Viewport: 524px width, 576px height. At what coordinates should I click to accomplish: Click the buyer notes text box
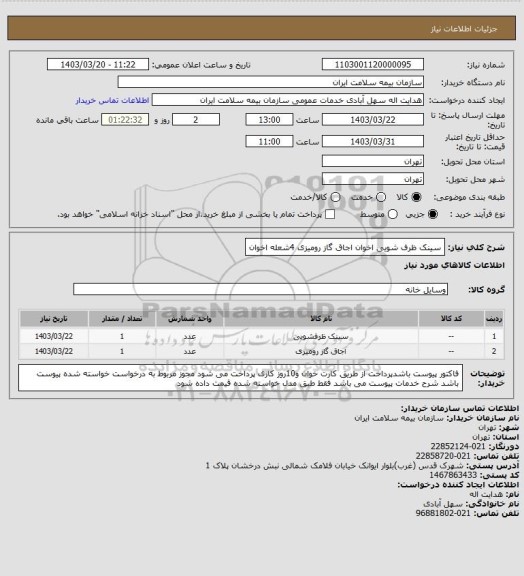pyautogui.click(x=240, y=378)
